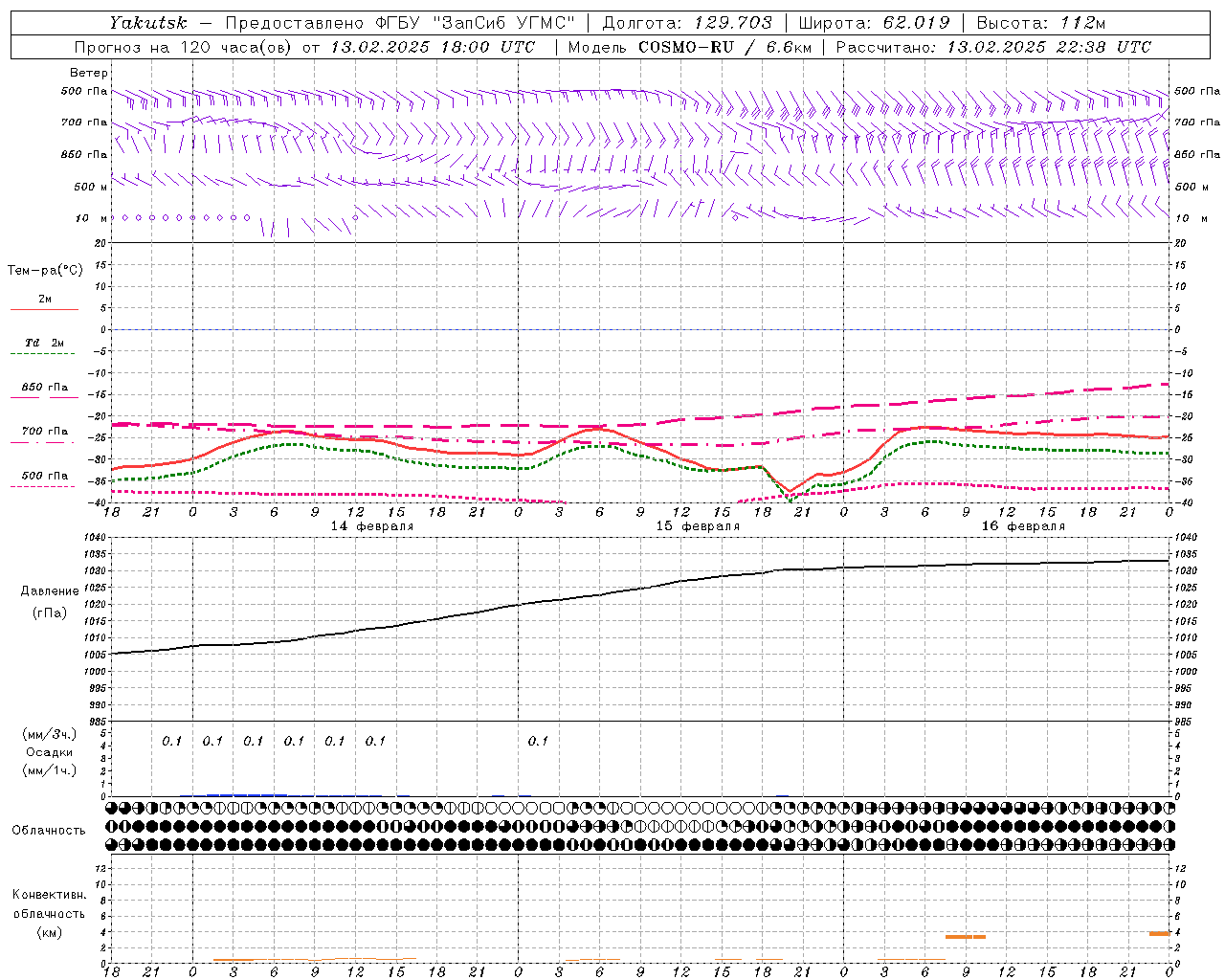Click the forecast start "13.02.2025 18:00 UTC"
This screenshot has width=1225, height=980.
click(x=433, y=47)
